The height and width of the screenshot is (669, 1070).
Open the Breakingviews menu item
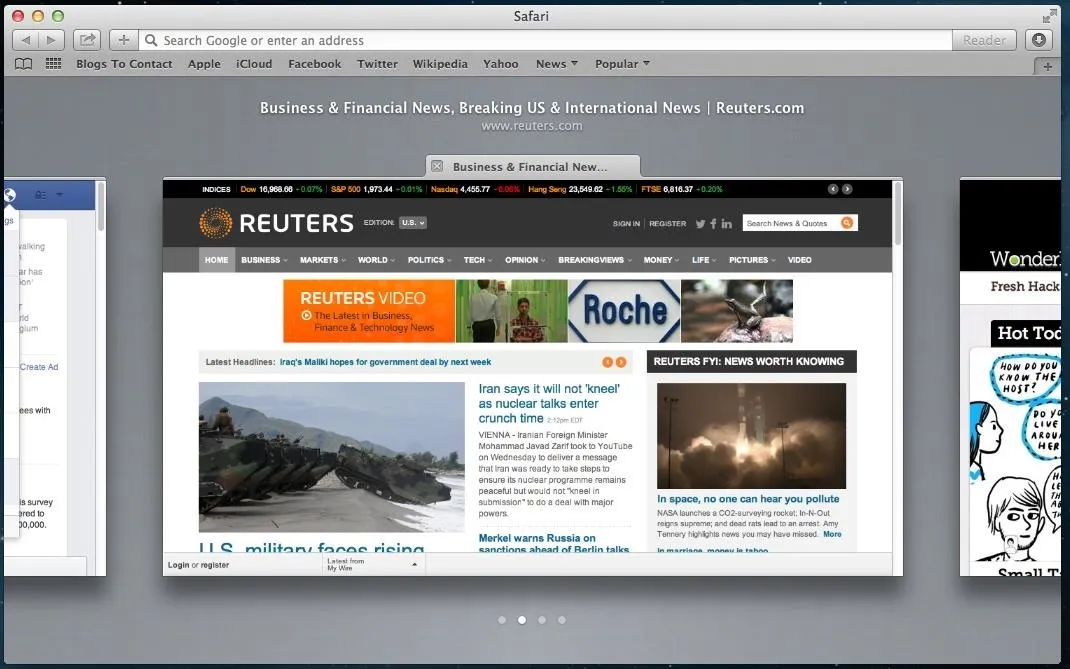pos(594,260)
